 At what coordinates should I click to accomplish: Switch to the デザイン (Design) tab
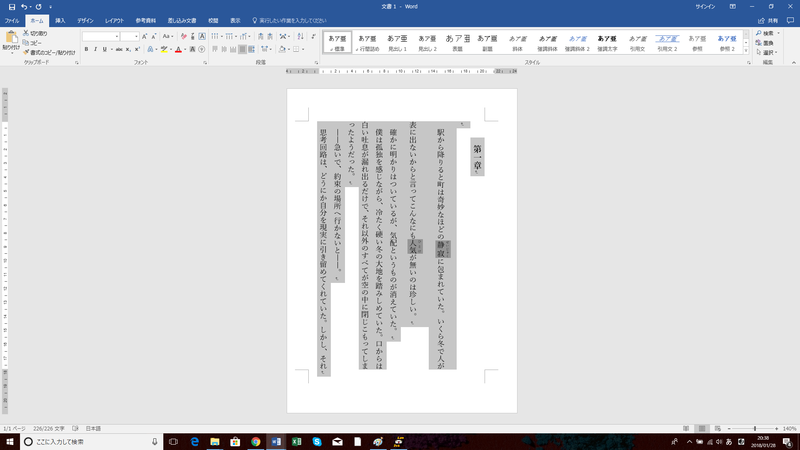pos(85,20)
